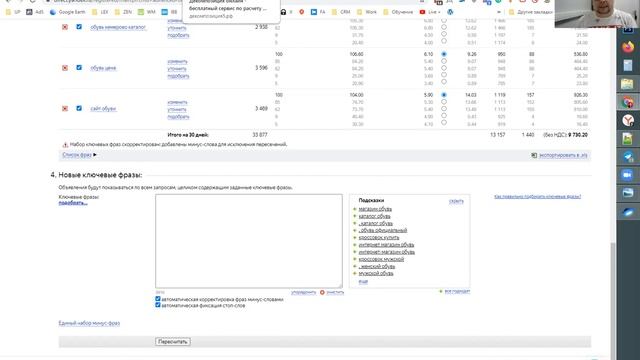Click plus icon beside 'кроссовок купить'
Image resolution: width=640 pixels, height=360 pixels.
355,238
